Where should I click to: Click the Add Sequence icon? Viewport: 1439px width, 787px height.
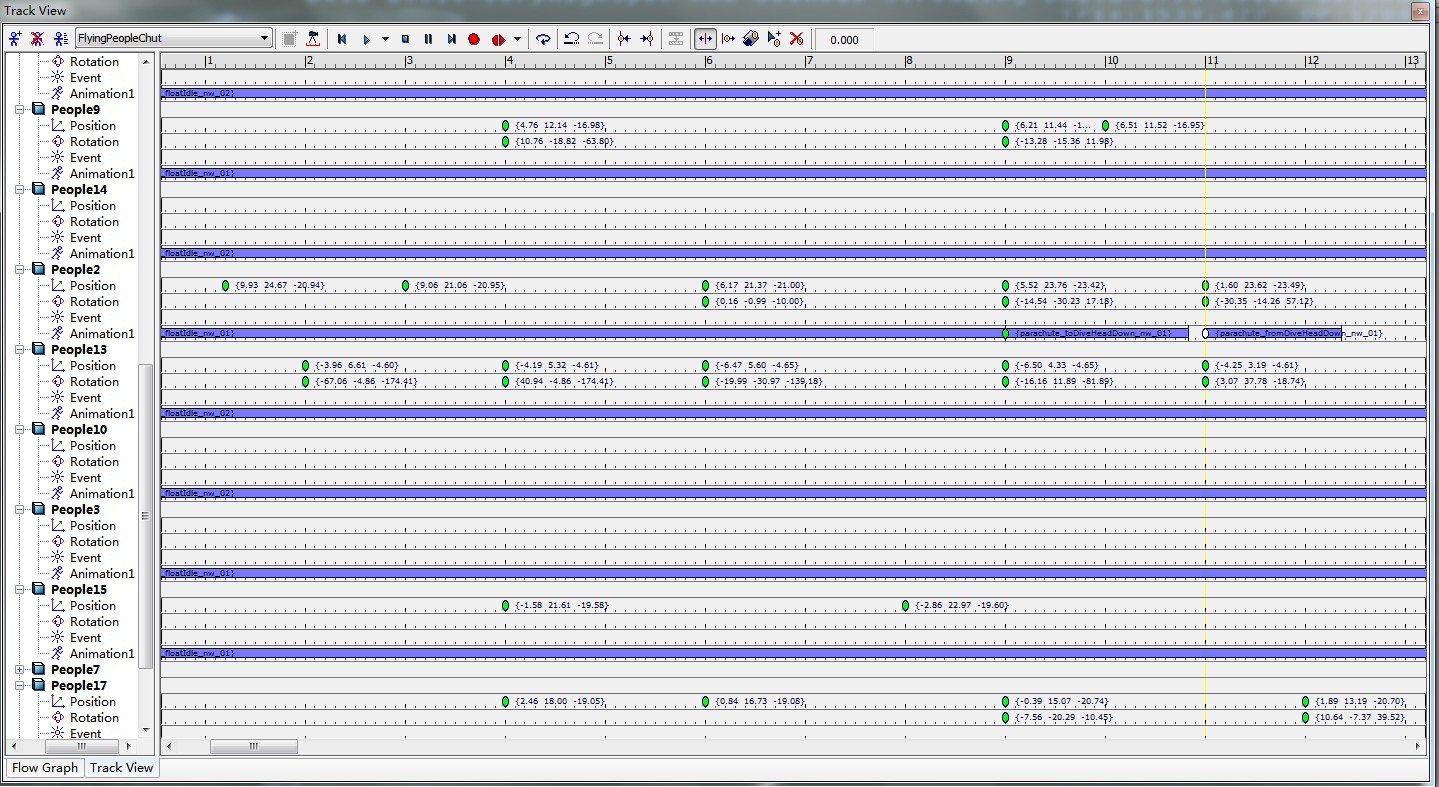14,39
